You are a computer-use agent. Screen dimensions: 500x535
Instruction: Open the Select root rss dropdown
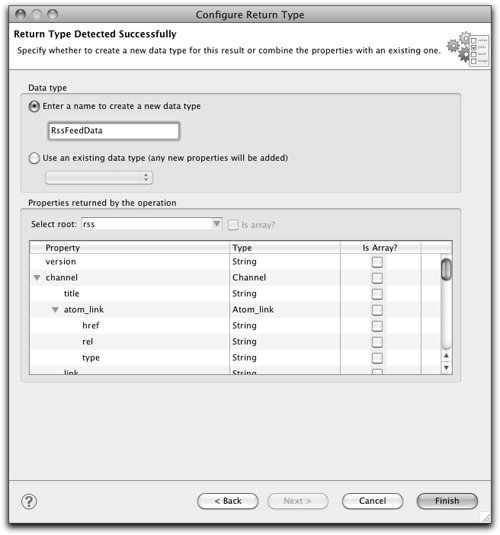(x=152, y=224)
